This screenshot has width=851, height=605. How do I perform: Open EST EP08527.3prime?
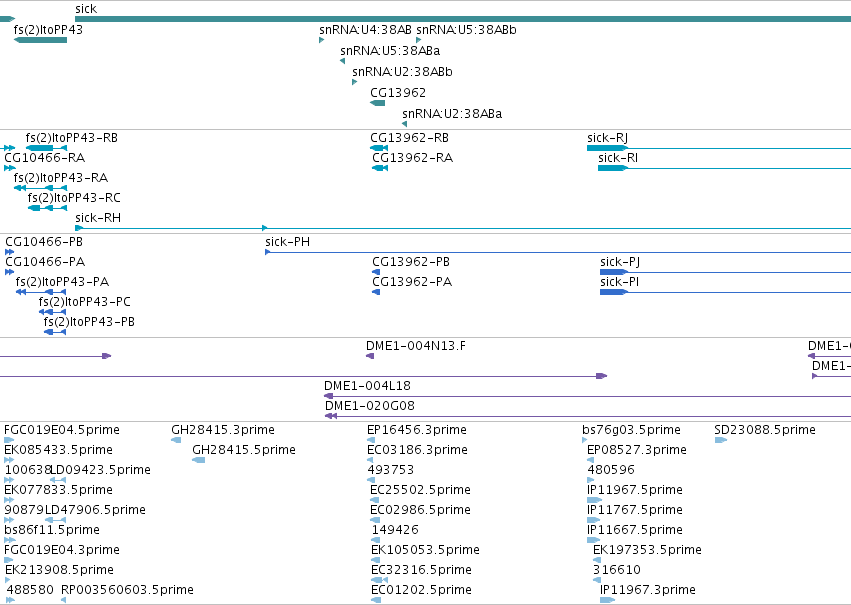coord(637,450)
